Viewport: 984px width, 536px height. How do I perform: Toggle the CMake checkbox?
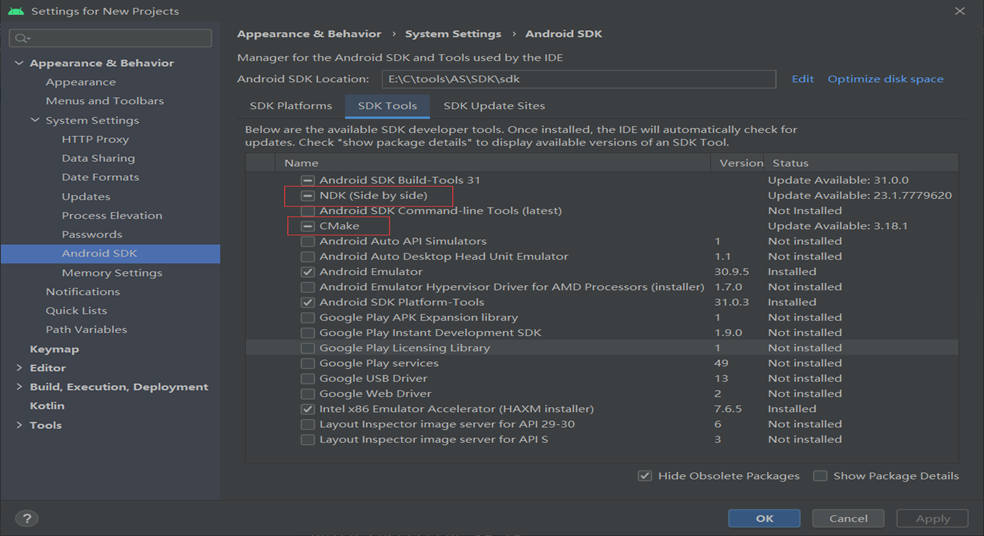[308, 226]
